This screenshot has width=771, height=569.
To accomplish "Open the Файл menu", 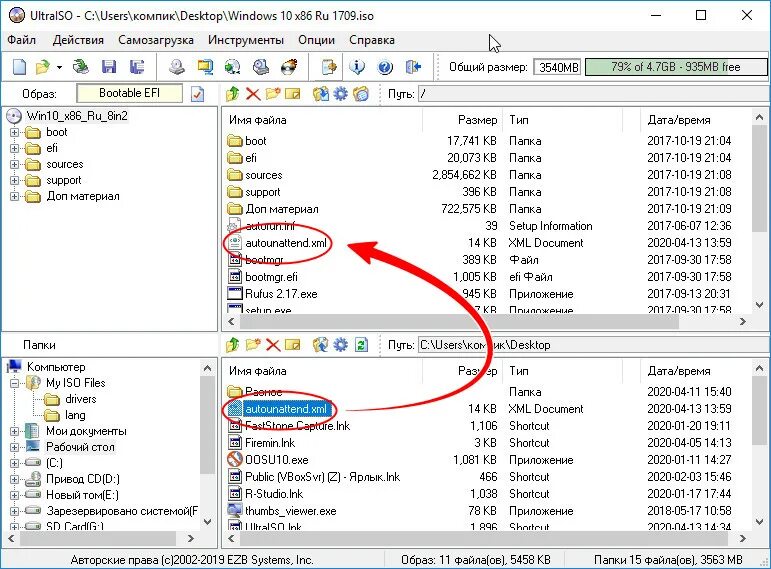I will pyautogui.click(x=22, y=40).
